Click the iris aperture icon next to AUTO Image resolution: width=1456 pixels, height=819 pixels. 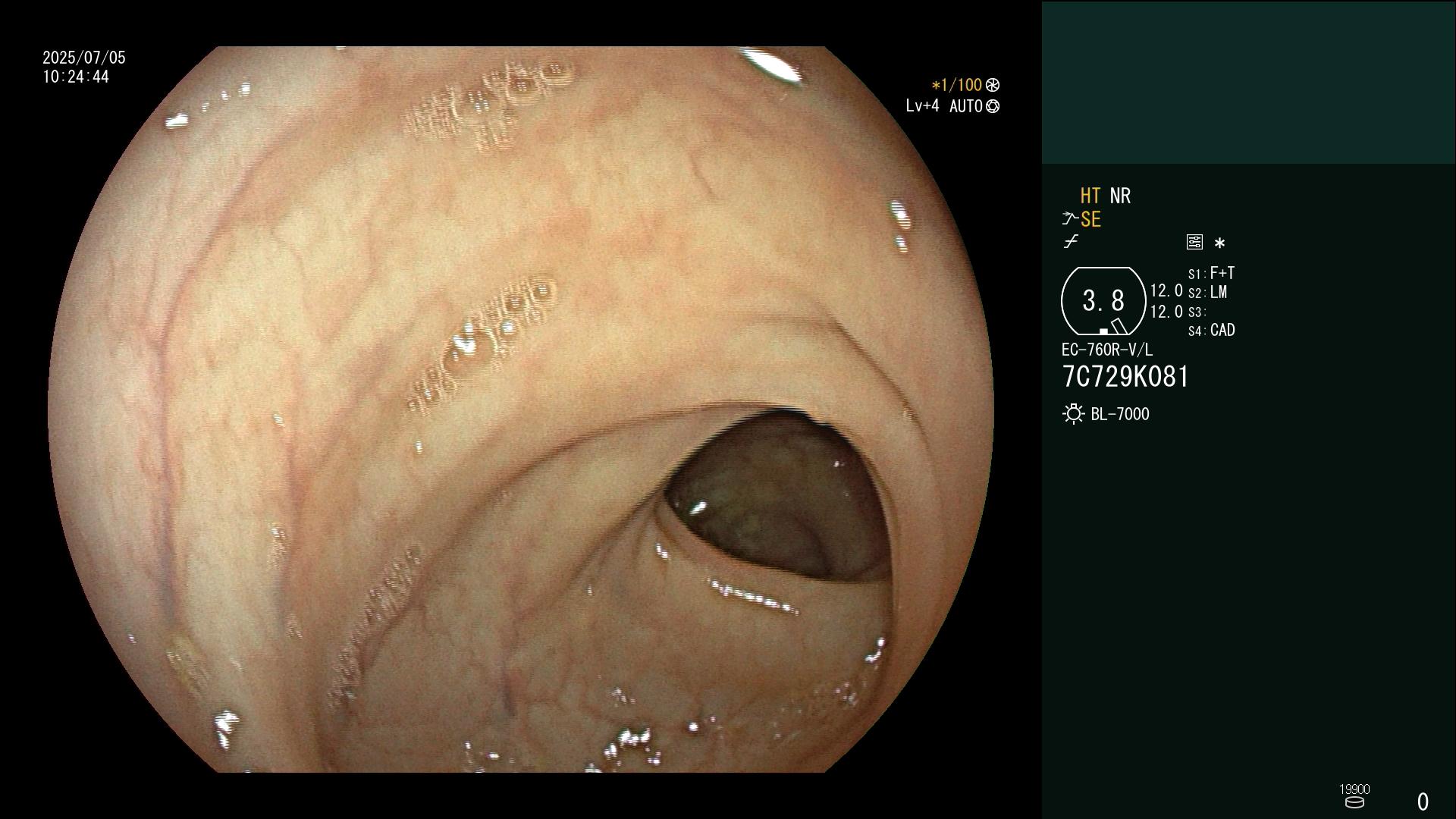coord(993,106)
